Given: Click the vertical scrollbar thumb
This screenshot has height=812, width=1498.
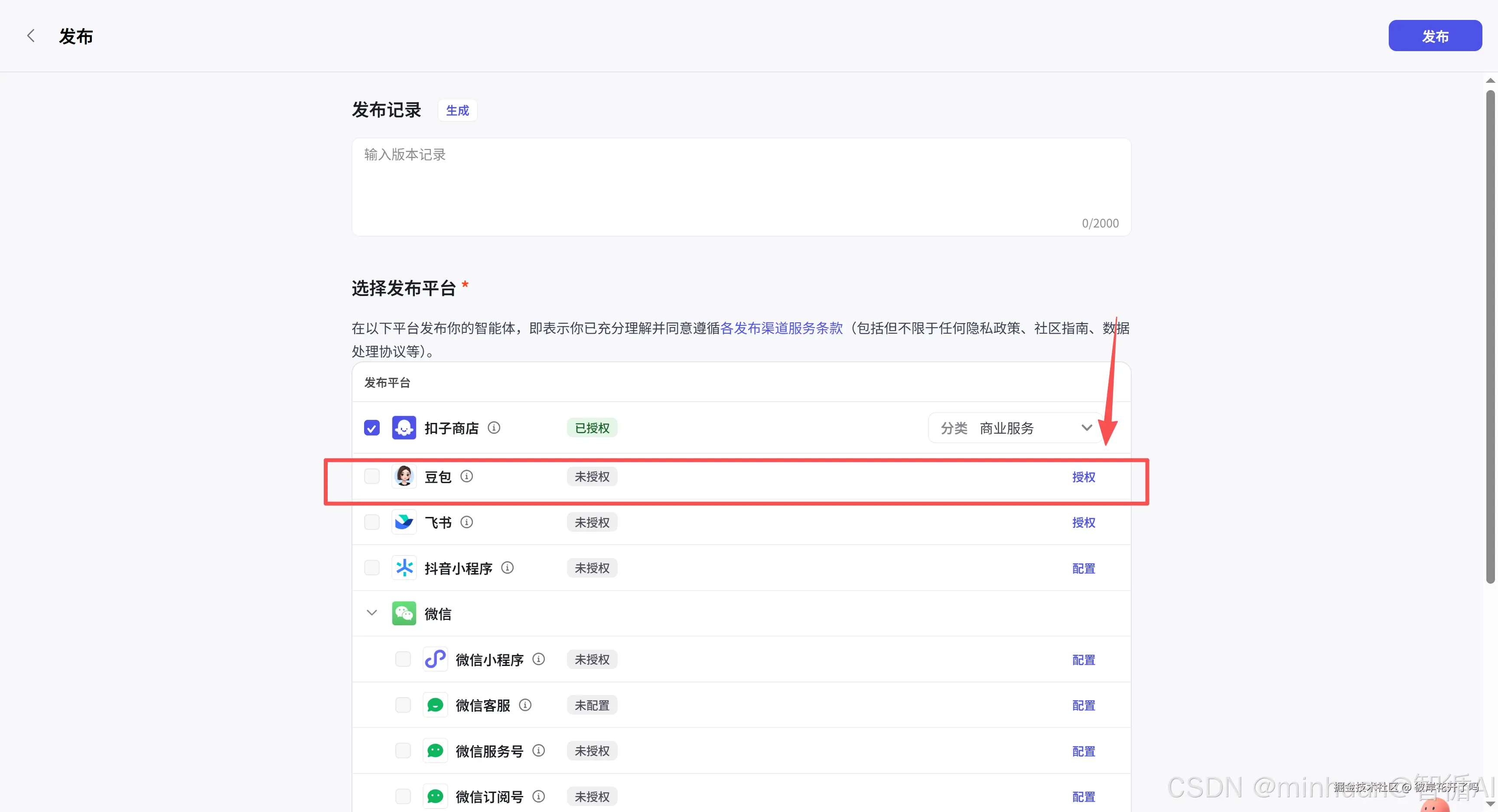Looking at the screenshot, I should click(x=1490, y=337).
